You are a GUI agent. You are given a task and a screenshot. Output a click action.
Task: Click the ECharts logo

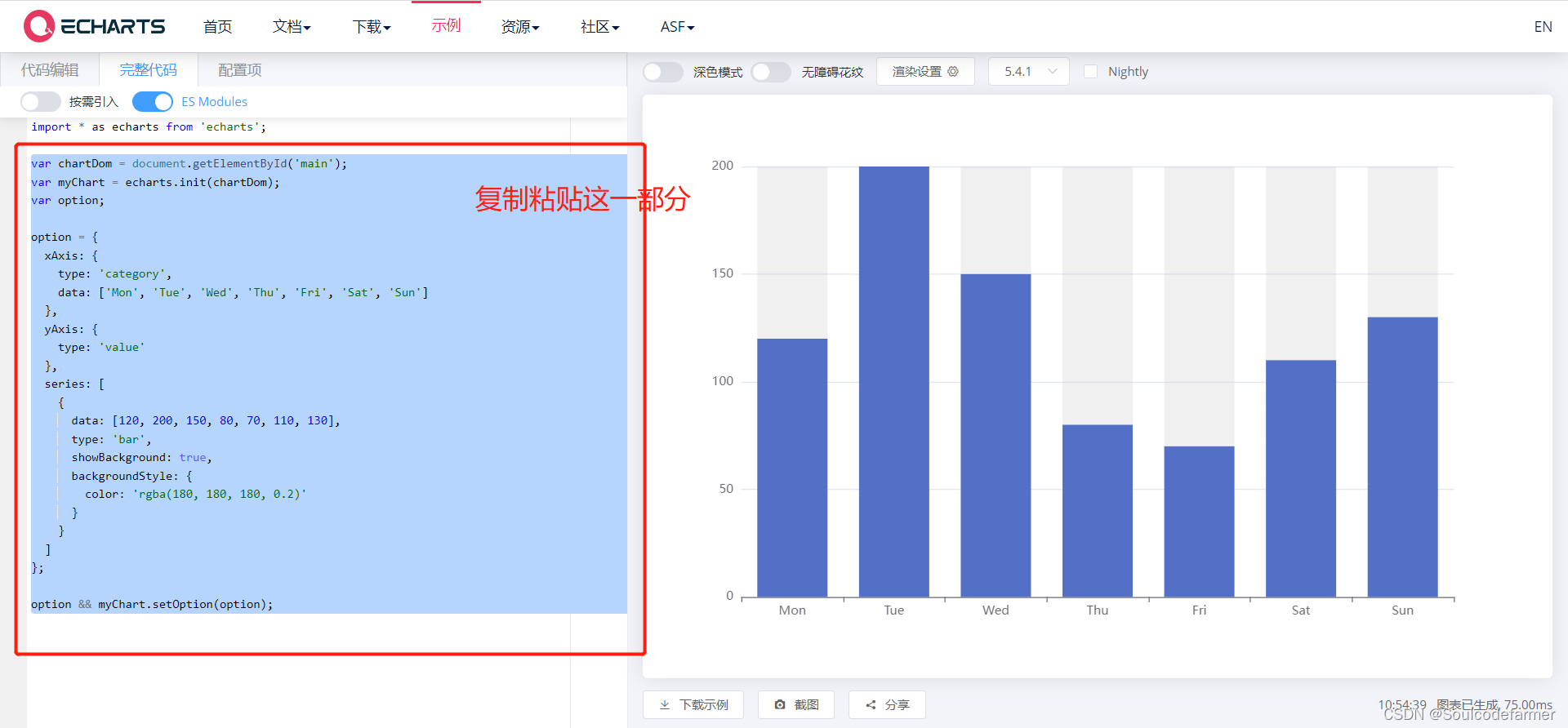point(95,26)
